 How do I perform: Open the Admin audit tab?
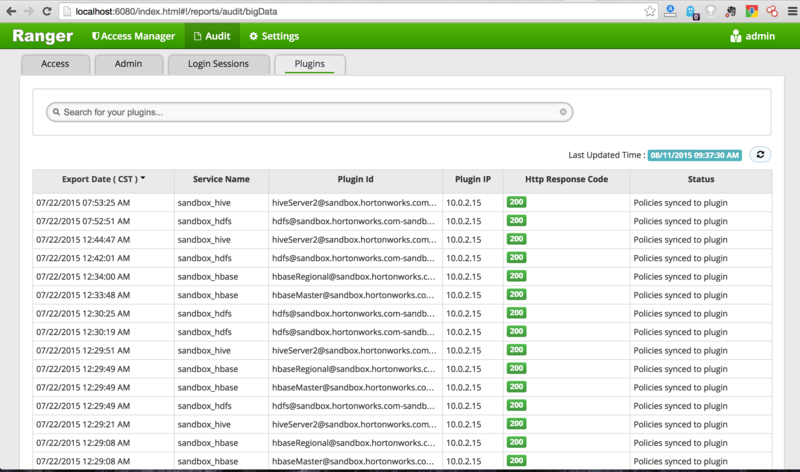(126, 64)
